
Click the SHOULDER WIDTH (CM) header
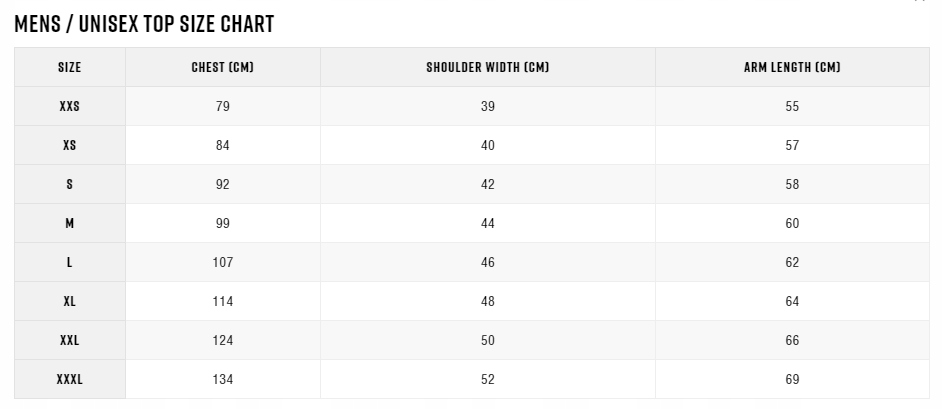[487, 68]
